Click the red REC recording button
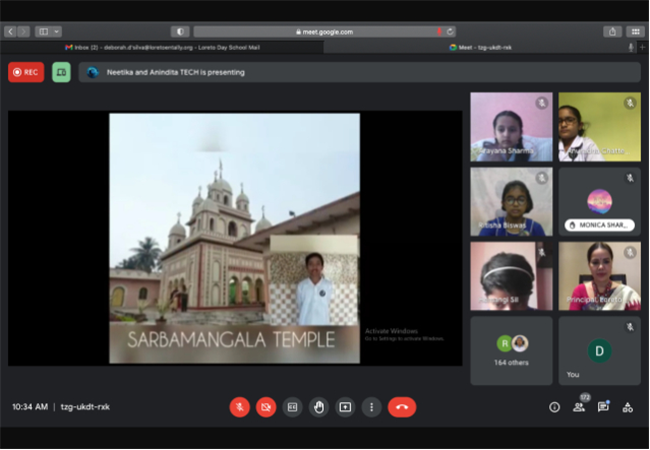 (26, 72)
